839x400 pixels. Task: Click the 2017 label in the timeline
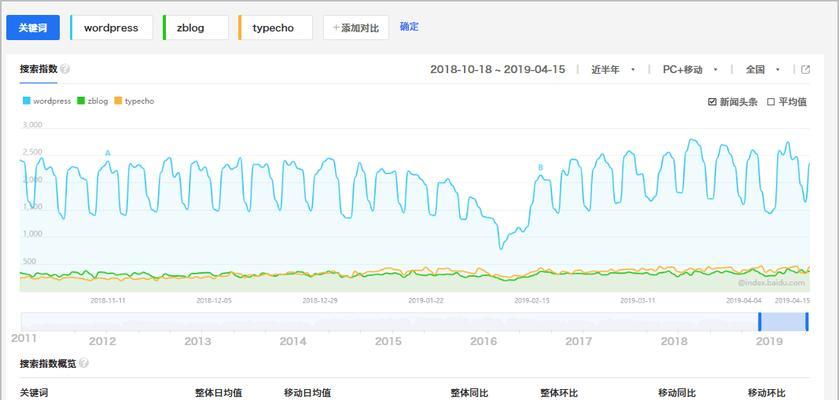click(578, 341)
